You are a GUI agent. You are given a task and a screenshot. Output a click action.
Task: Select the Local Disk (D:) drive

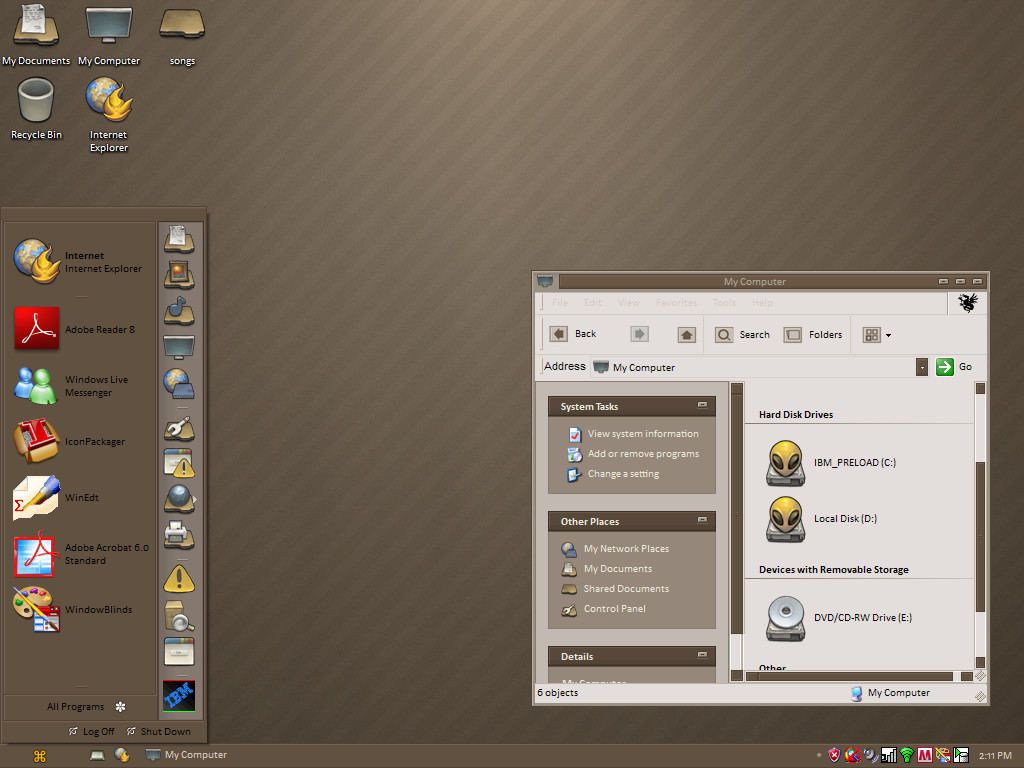click(x=822, y=519)
